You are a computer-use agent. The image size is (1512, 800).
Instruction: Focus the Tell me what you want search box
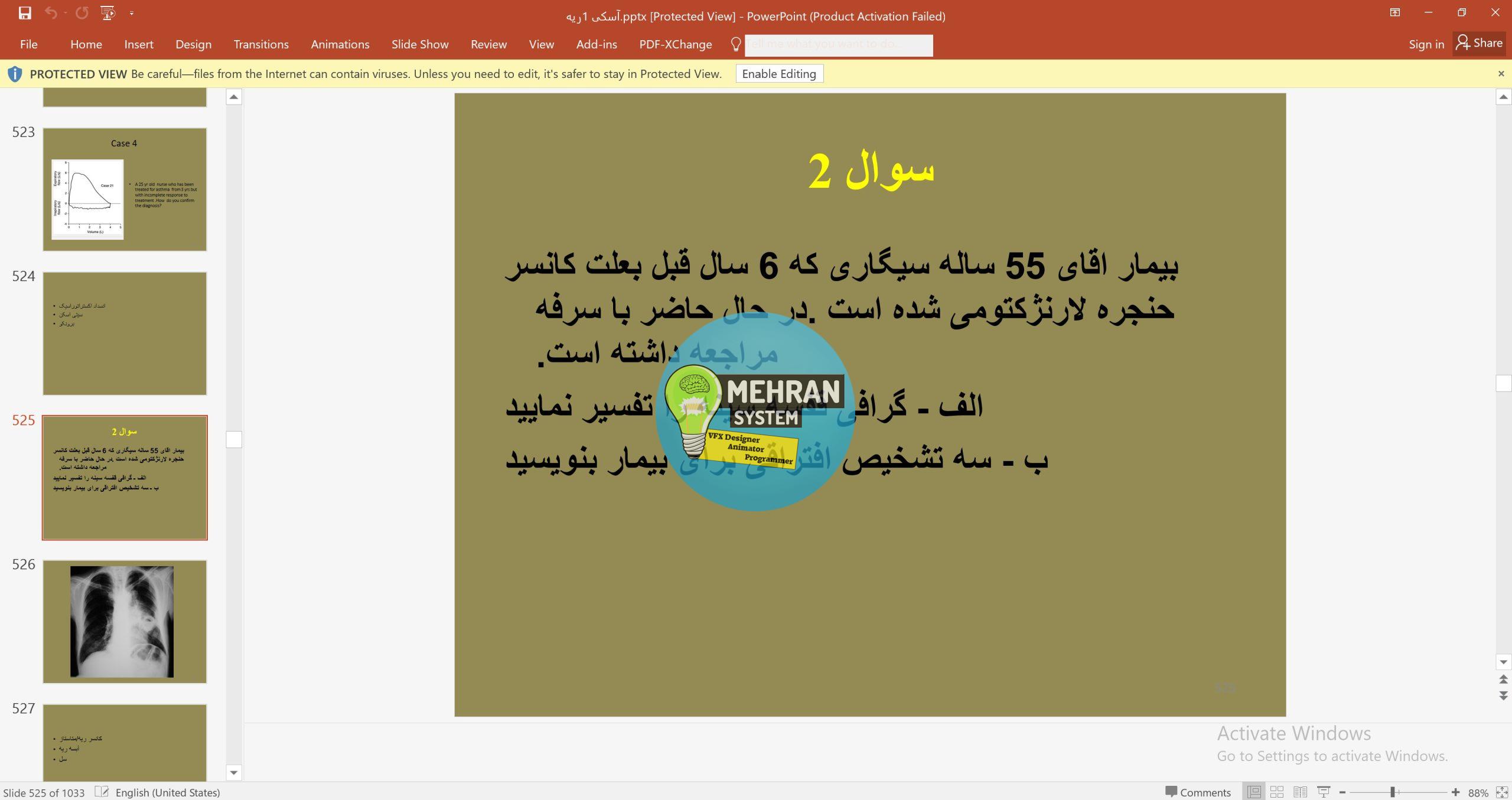coord(839,45)
